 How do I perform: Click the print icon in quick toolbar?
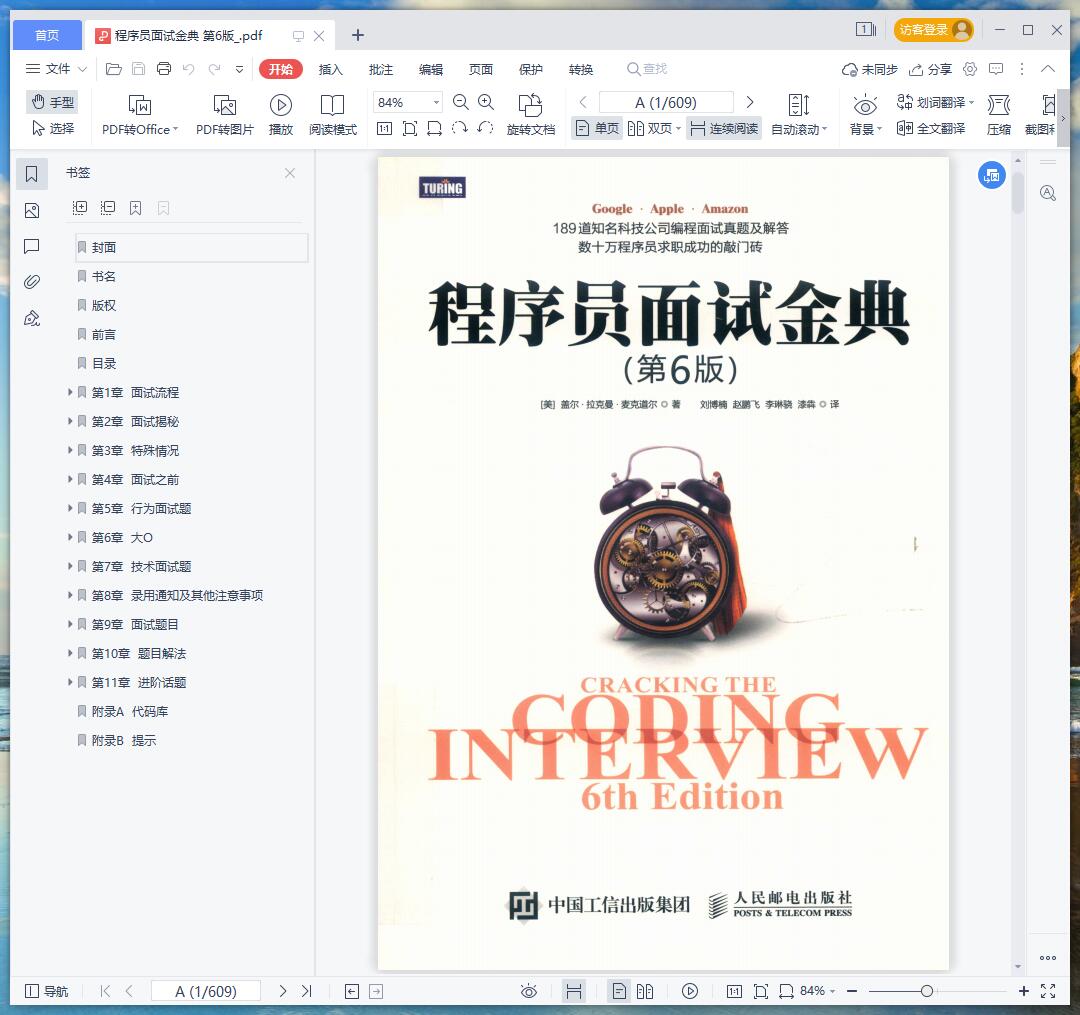(x=164, y=69)
